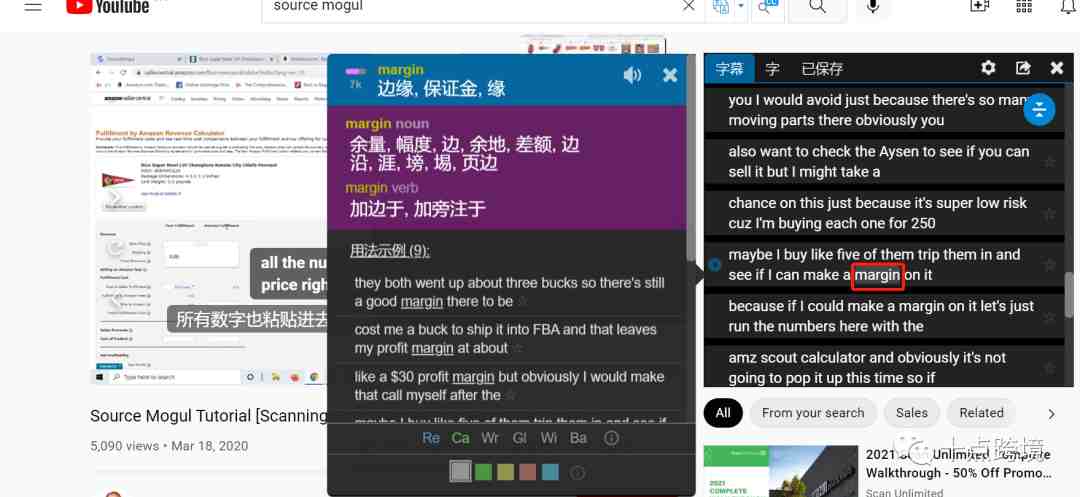Open '2021 Scan Unlimited Complete Walkthrough' title

(x=958, y=464)
